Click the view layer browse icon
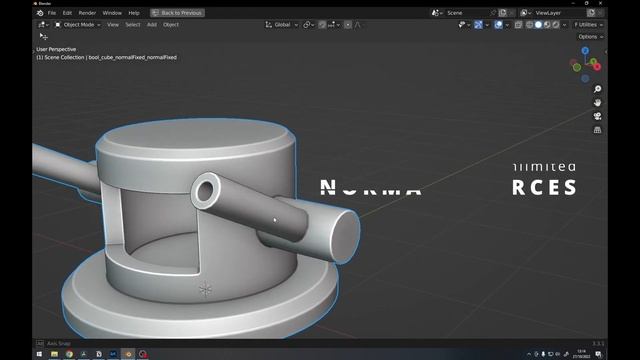 click(525, 13)
